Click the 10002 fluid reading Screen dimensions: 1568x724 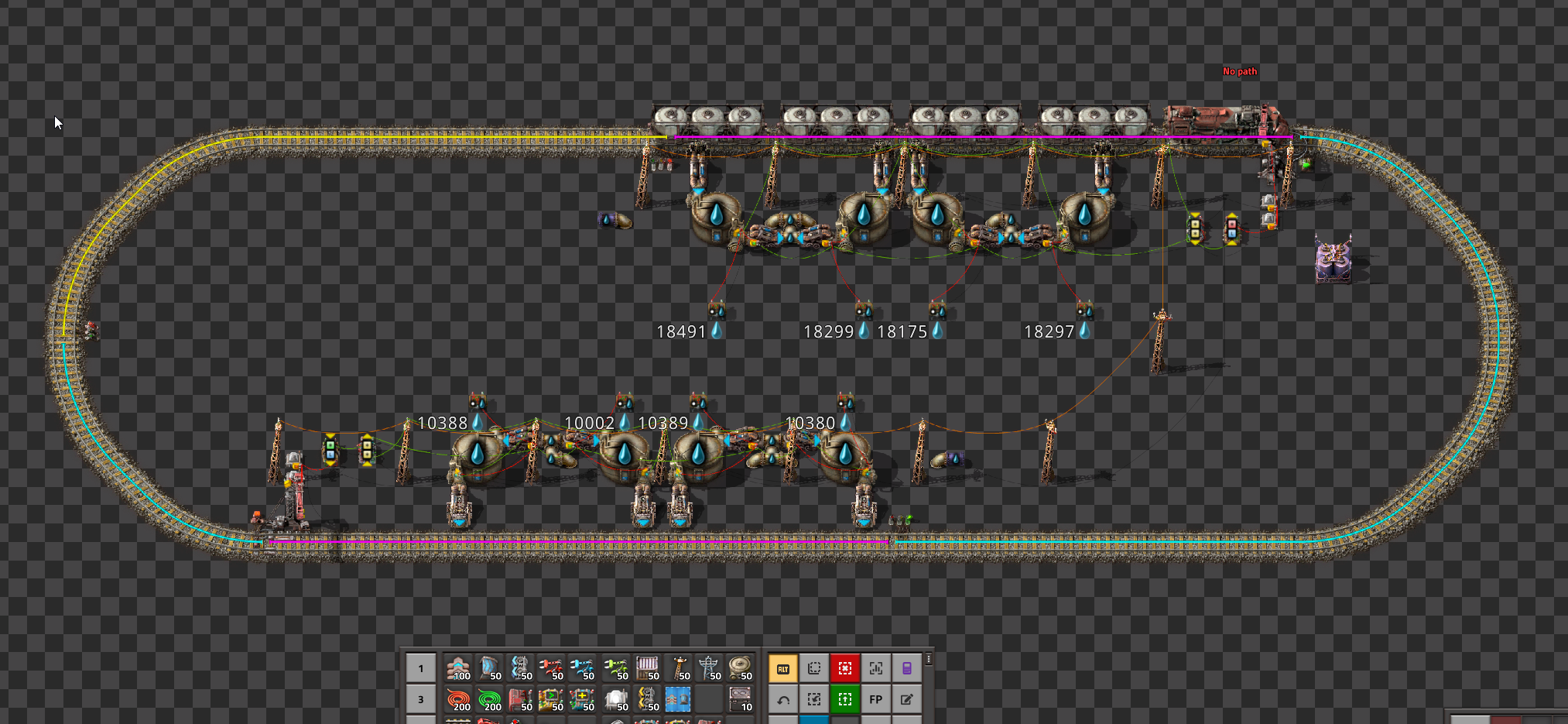point(597,423)
